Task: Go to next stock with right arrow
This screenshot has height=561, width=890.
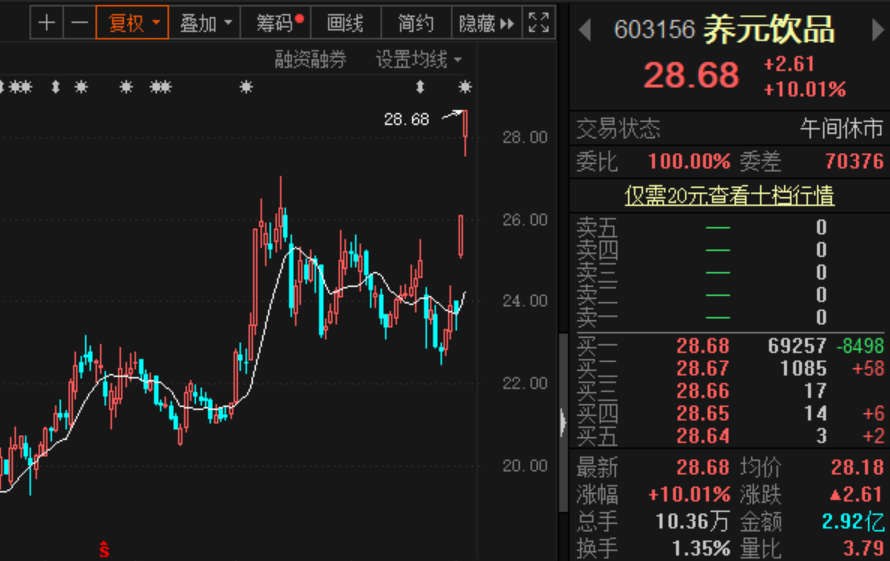Action: click(x=877, y=30)
